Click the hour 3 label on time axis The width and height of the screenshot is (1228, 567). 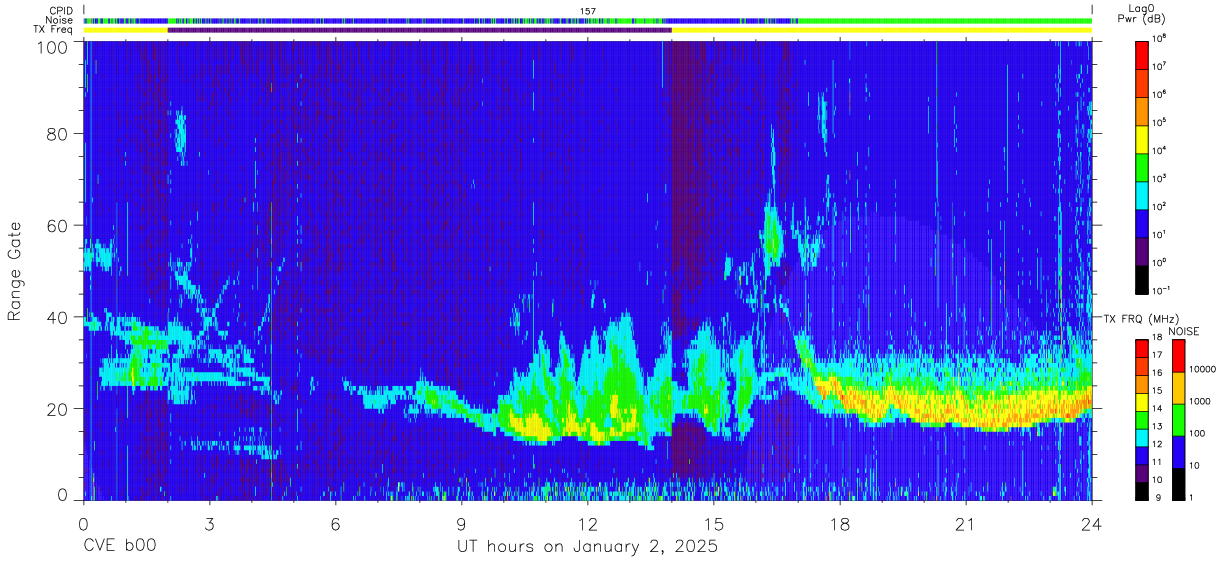(210, 524)
